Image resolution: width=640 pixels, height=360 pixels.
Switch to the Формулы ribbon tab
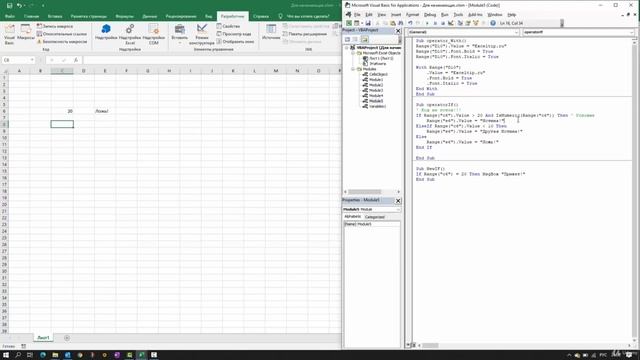[124, 16]
